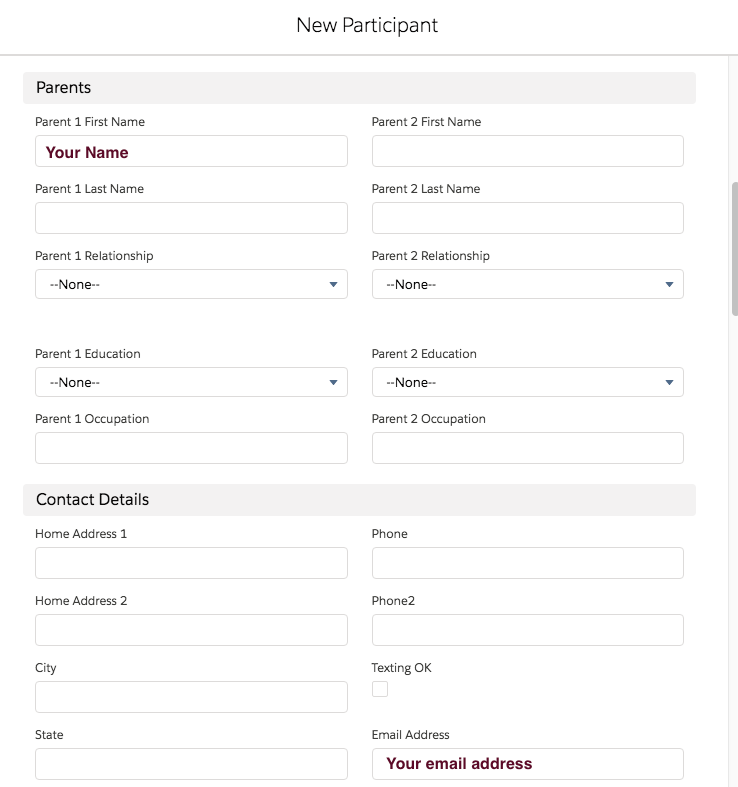
Task: Click the City input box
Action: click(x=191, y=697)
